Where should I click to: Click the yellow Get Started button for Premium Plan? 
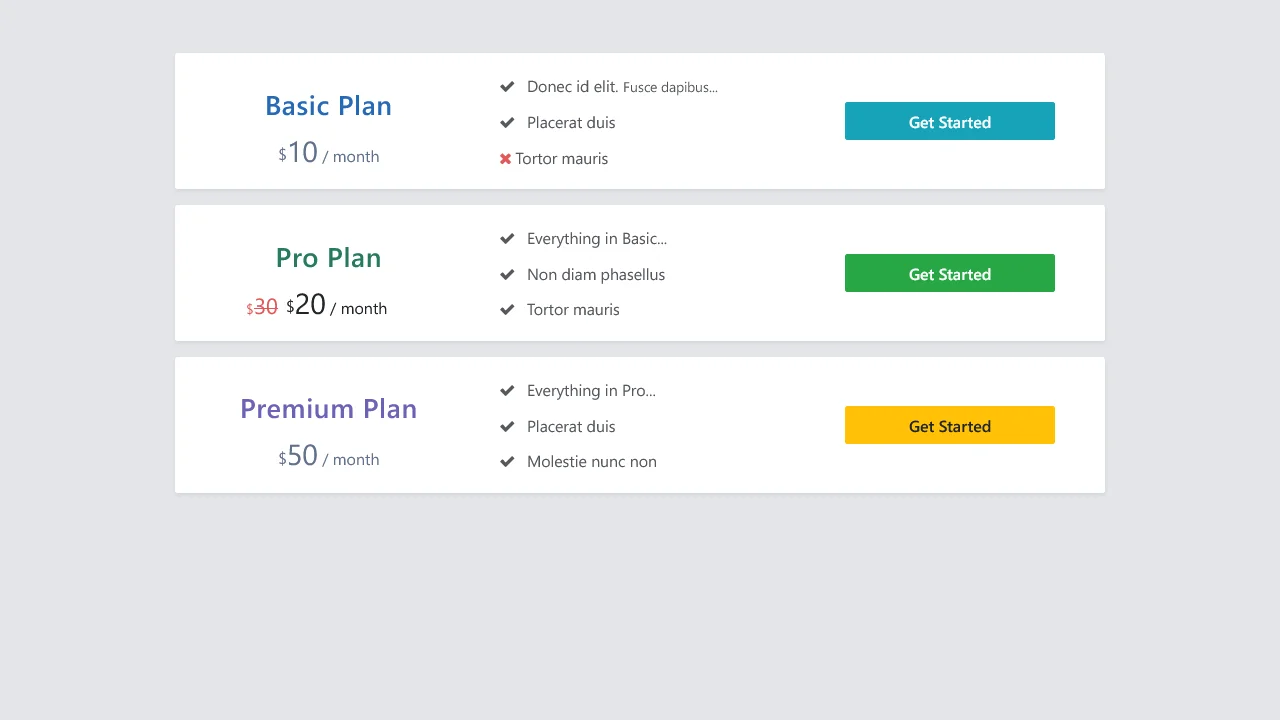(949, 425)
